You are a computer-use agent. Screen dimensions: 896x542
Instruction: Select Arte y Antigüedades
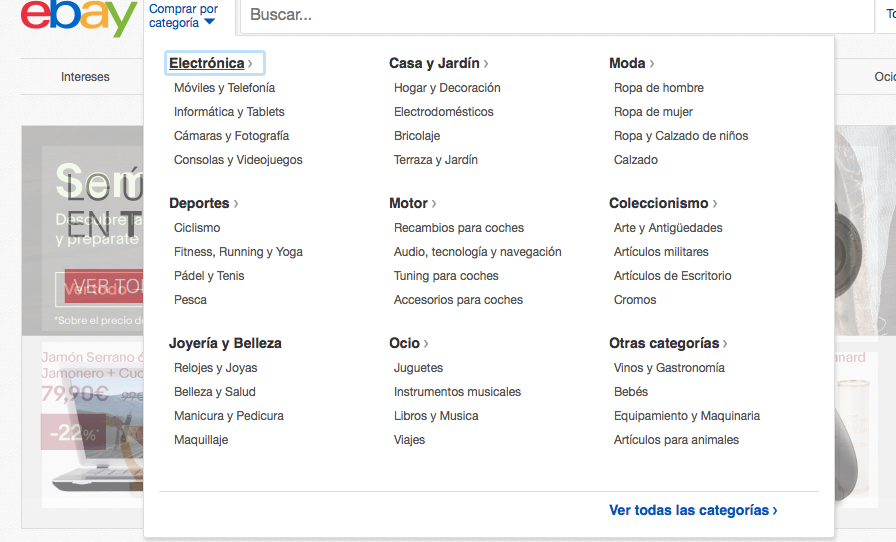point(668,228)
